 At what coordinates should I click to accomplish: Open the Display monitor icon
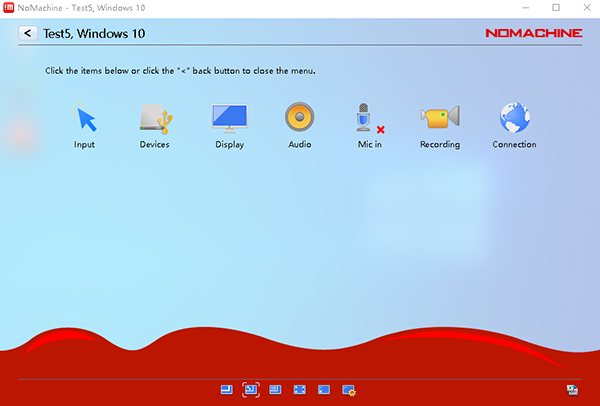point(229,120)
